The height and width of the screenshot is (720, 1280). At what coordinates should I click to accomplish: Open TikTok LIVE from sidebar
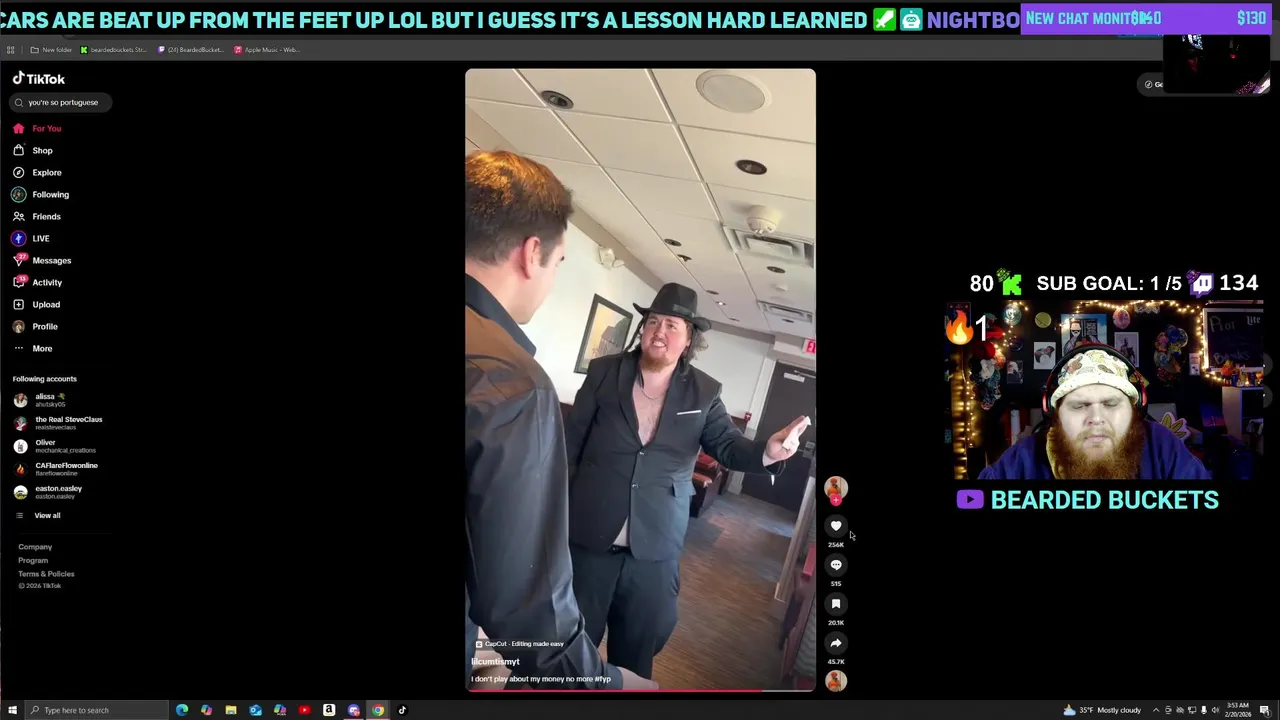[x=31, y=238]
